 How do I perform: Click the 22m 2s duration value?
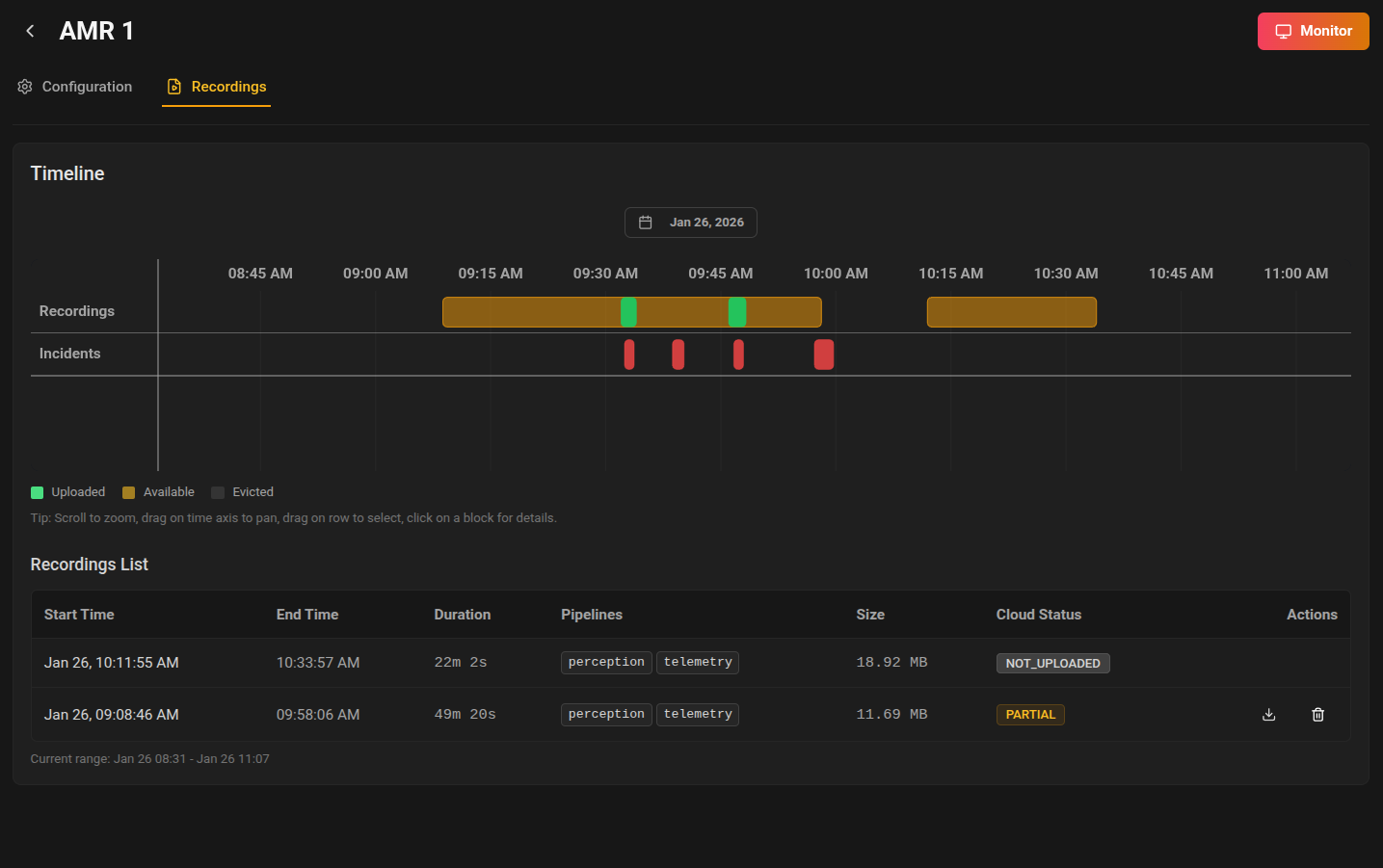461,663
